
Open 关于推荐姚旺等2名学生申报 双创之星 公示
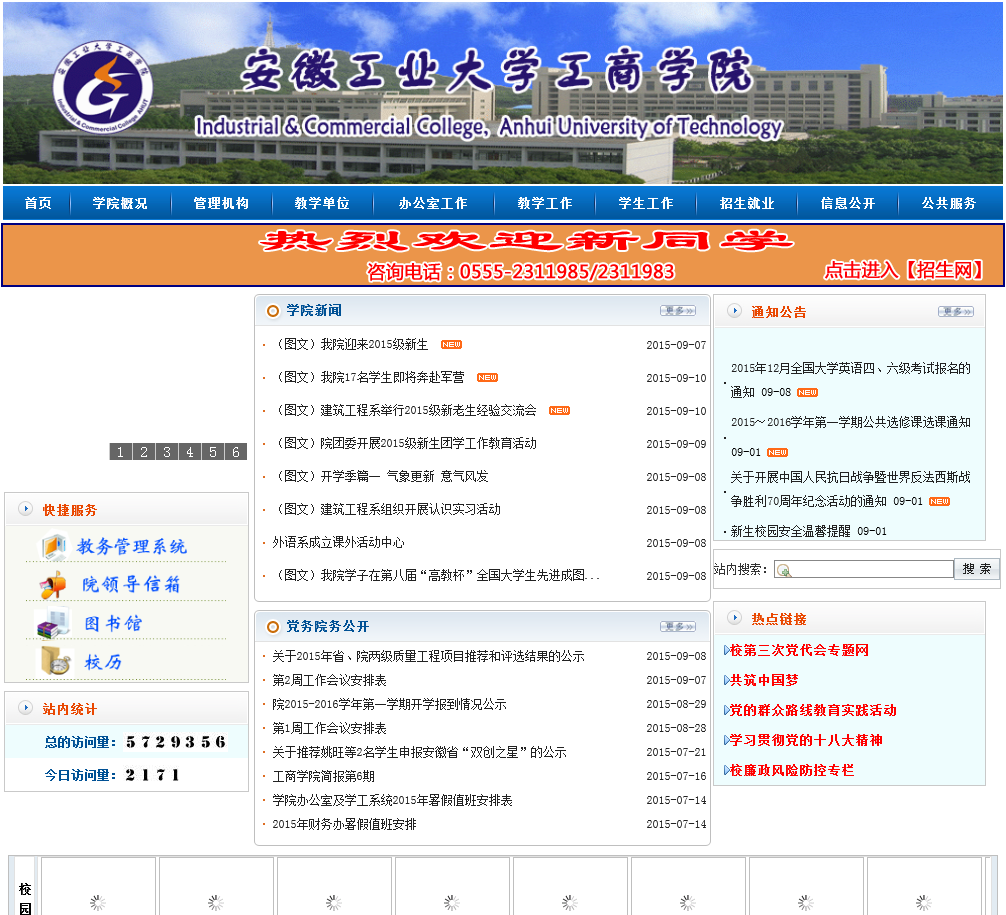tap(420, 753)
